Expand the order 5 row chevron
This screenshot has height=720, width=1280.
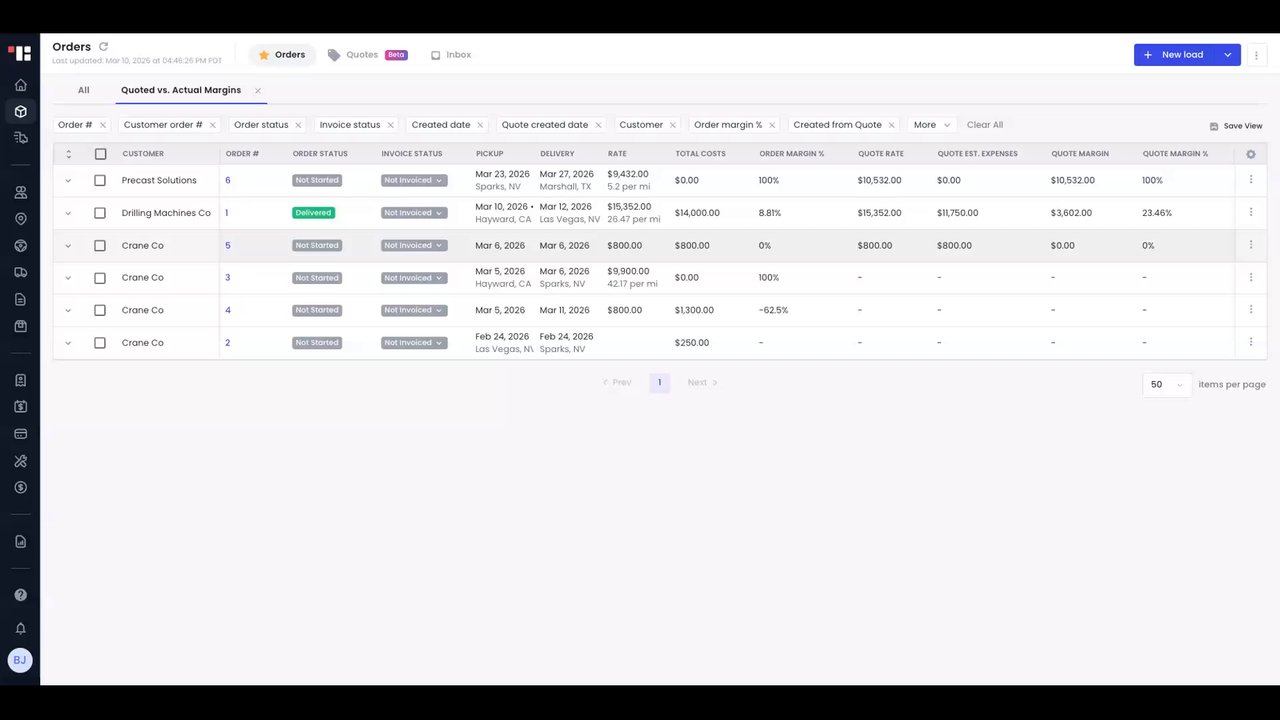[x=68, y=246]
